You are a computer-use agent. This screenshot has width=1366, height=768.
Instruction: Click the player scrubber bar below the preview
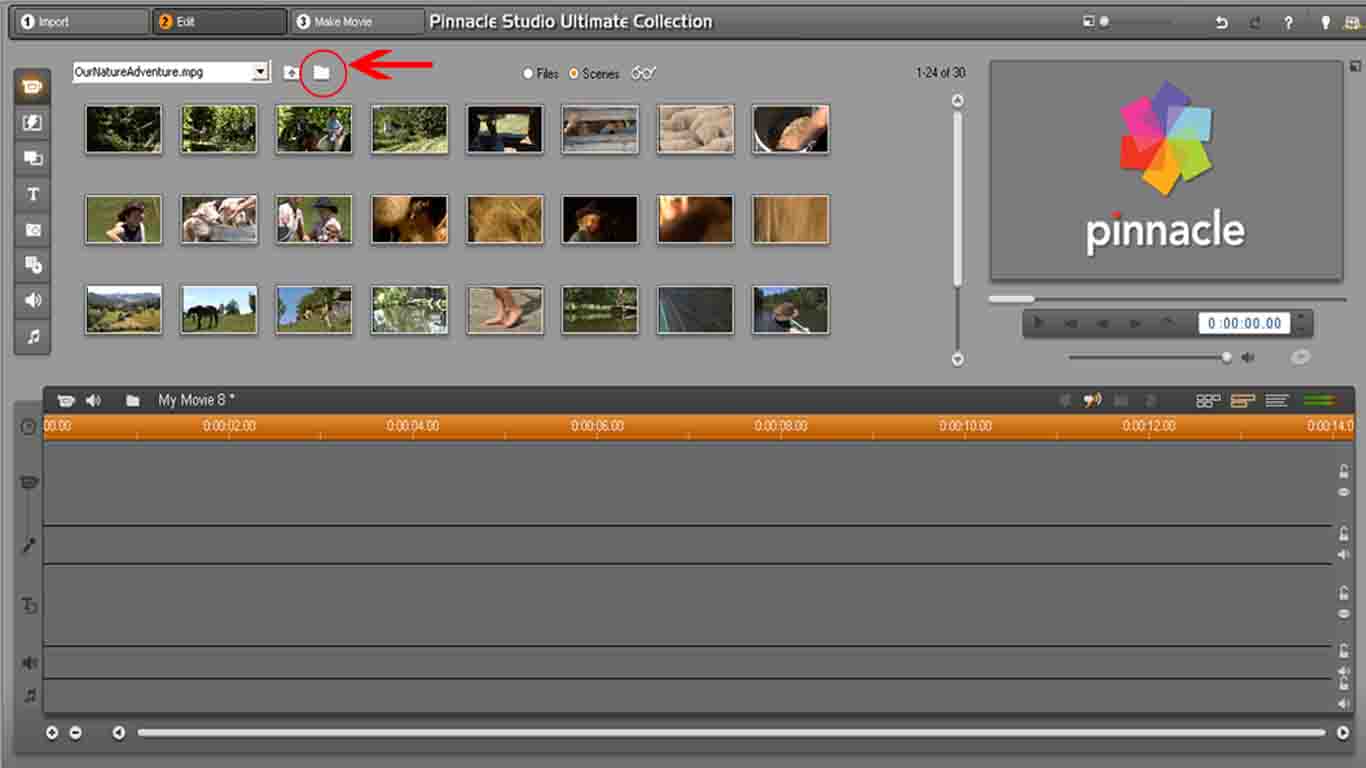click(x=1167, y=298)
